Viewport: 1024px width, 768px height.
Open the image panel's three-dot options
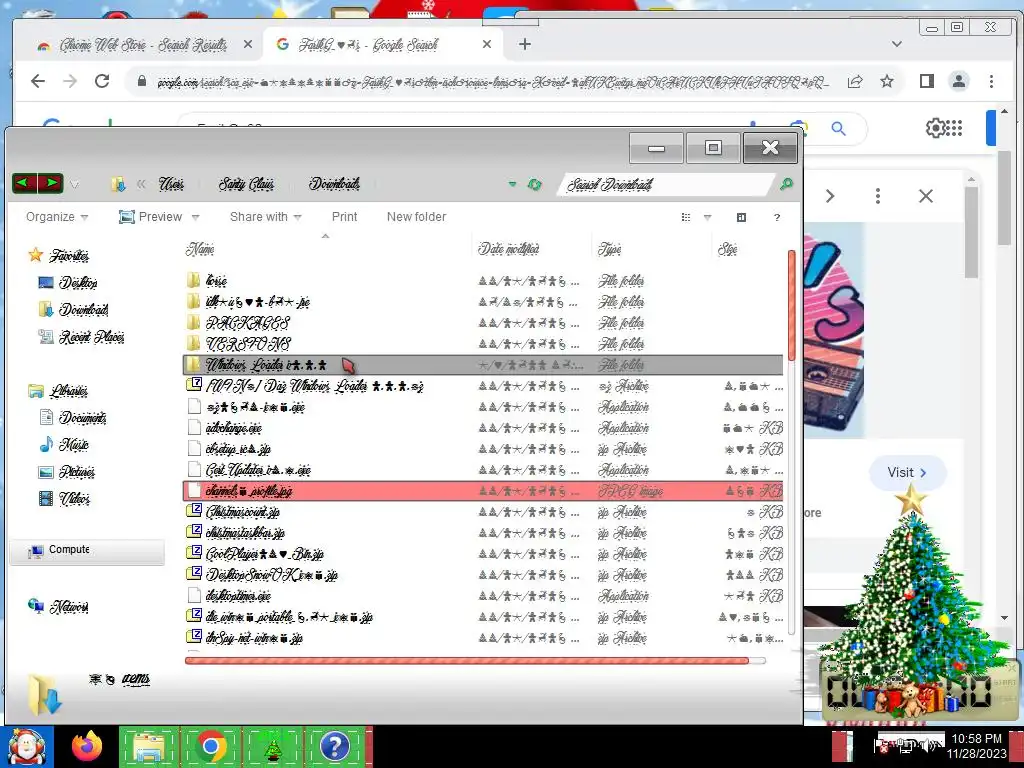pyautogui.click(x=878, y=196)
